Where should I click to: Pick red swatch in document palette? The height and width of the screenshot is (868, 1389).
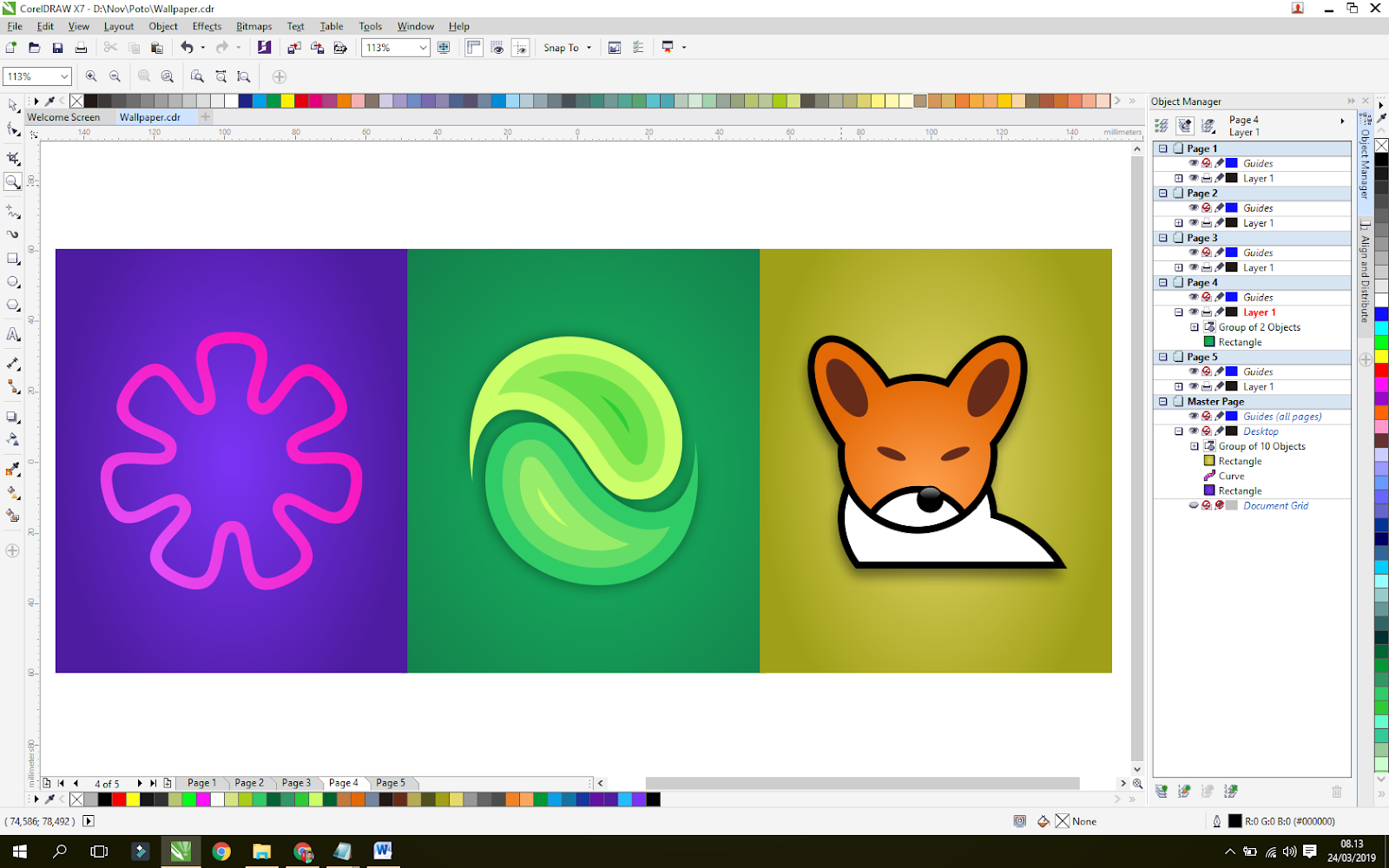pos(119,799)
